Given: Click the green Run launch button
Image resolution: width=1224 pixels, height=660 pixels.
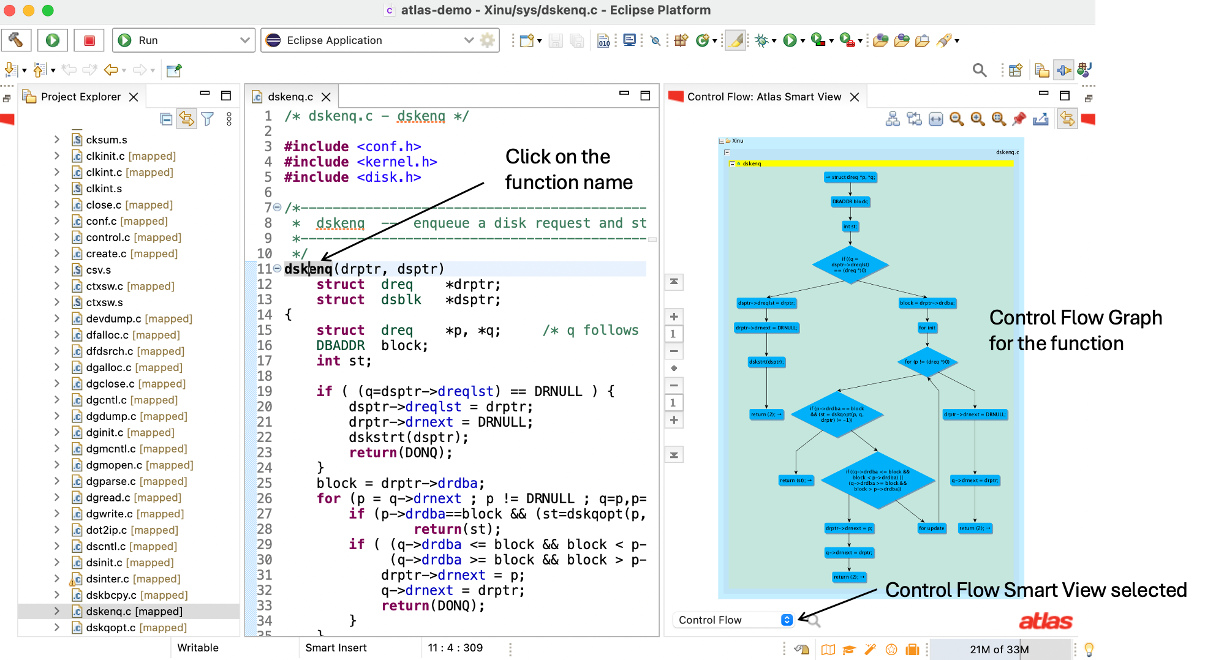Looking at the screenshot, I should (53, 40).
